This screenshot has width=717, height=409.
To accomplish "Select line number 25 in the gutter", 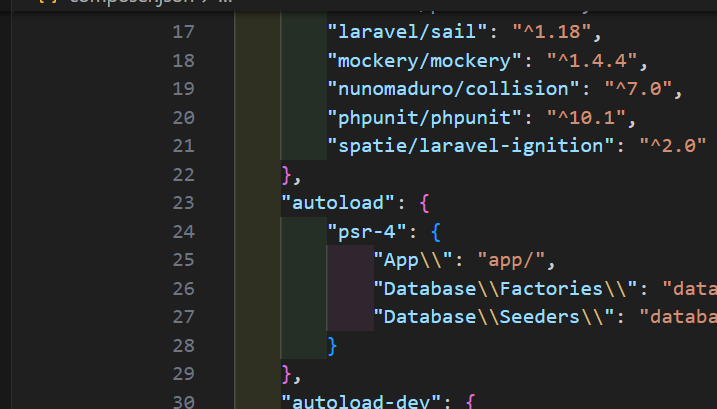I will (183, 260).
